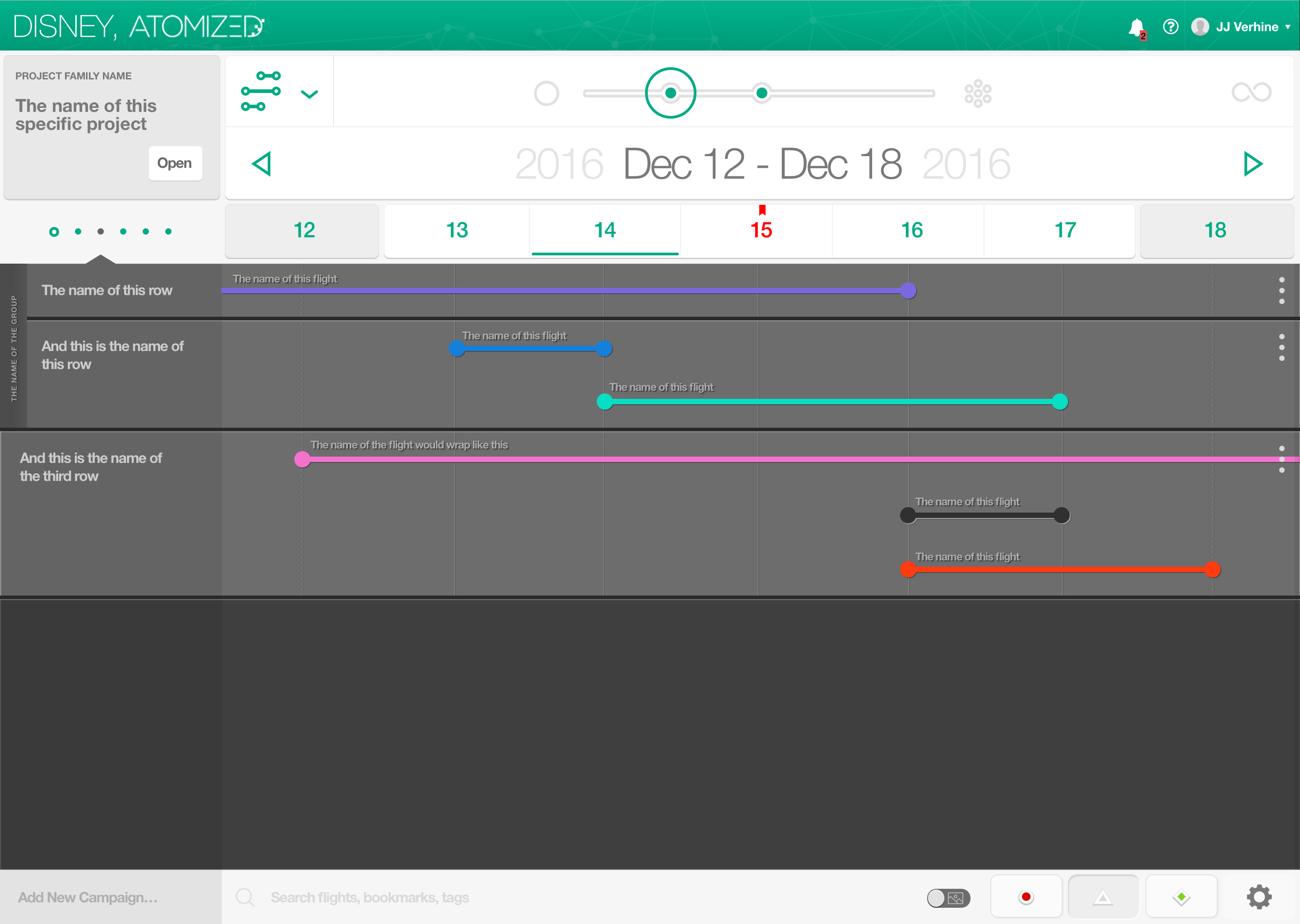The height and width of the screenshot is (924, 1300).
Task: Select the day 12 tab
Action: pyautogui.click(x=302, y=231)
